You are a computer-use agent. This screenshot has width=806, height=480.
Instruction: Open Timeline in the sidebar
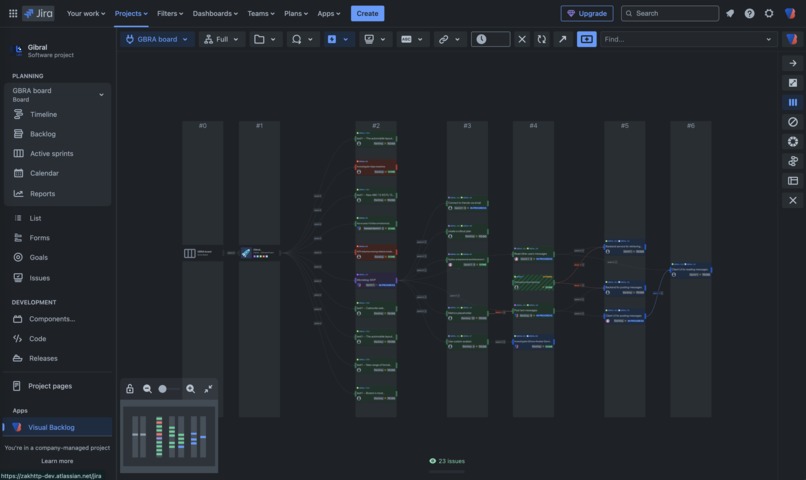(x=43, y=114)
